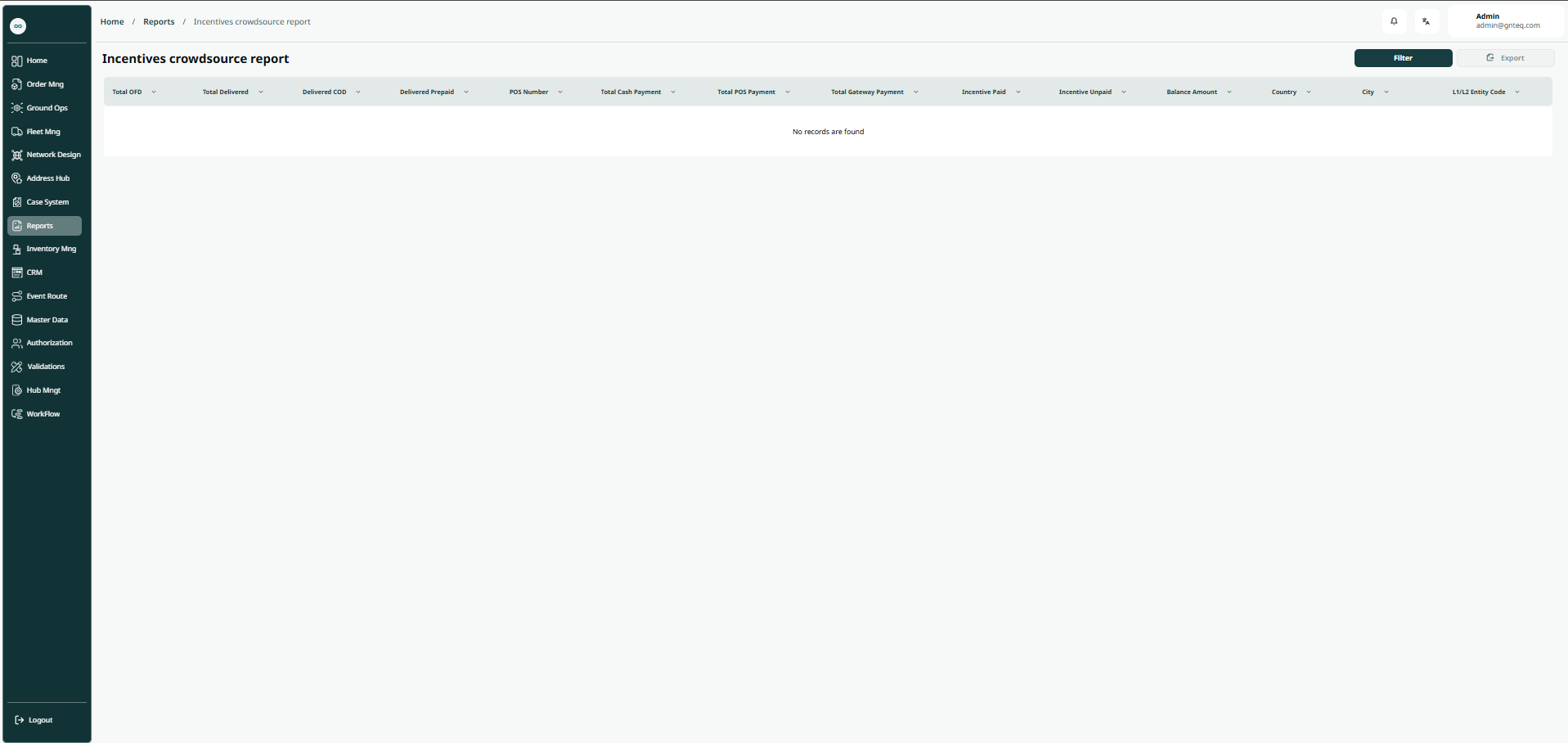Open the language translation icon
This screenshot has height=743, width=1568.
point(1426,21)
